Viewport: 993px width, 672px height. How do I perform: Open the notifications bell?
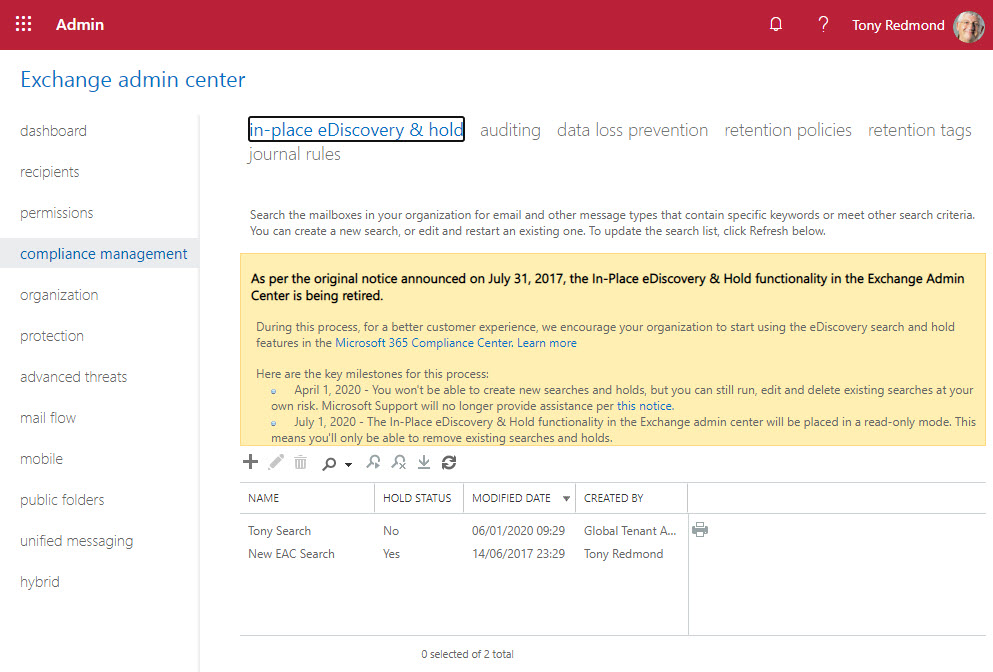click(776, 25)
